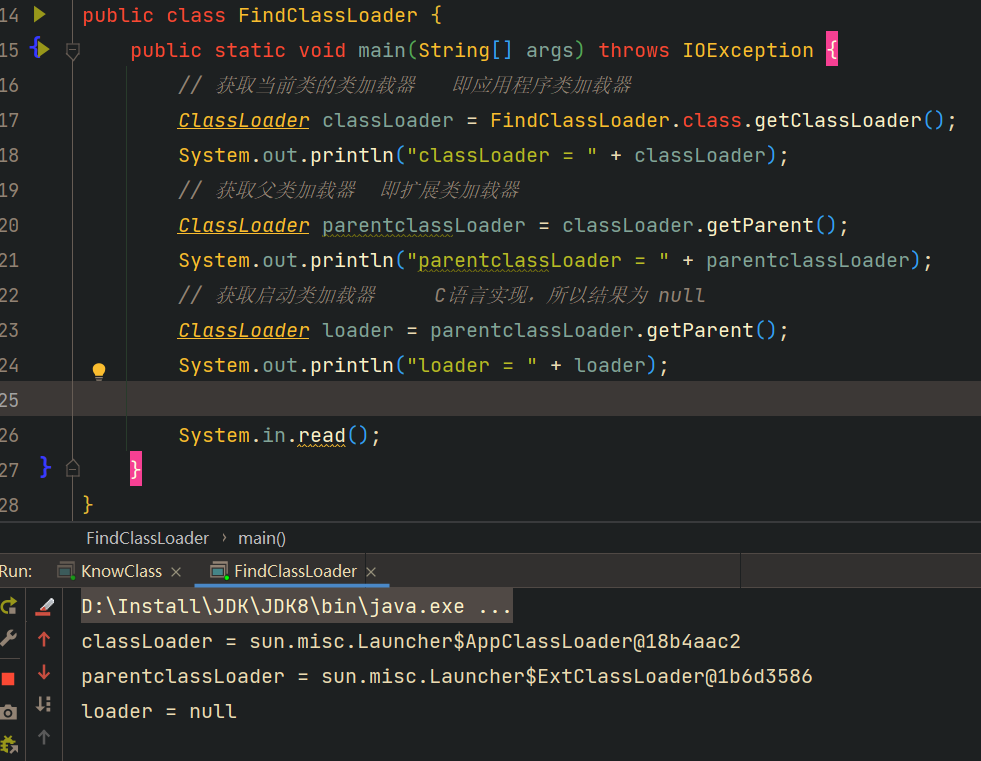
Task: Click the fold end marker on line 27
Action: (x=73, y=469)
